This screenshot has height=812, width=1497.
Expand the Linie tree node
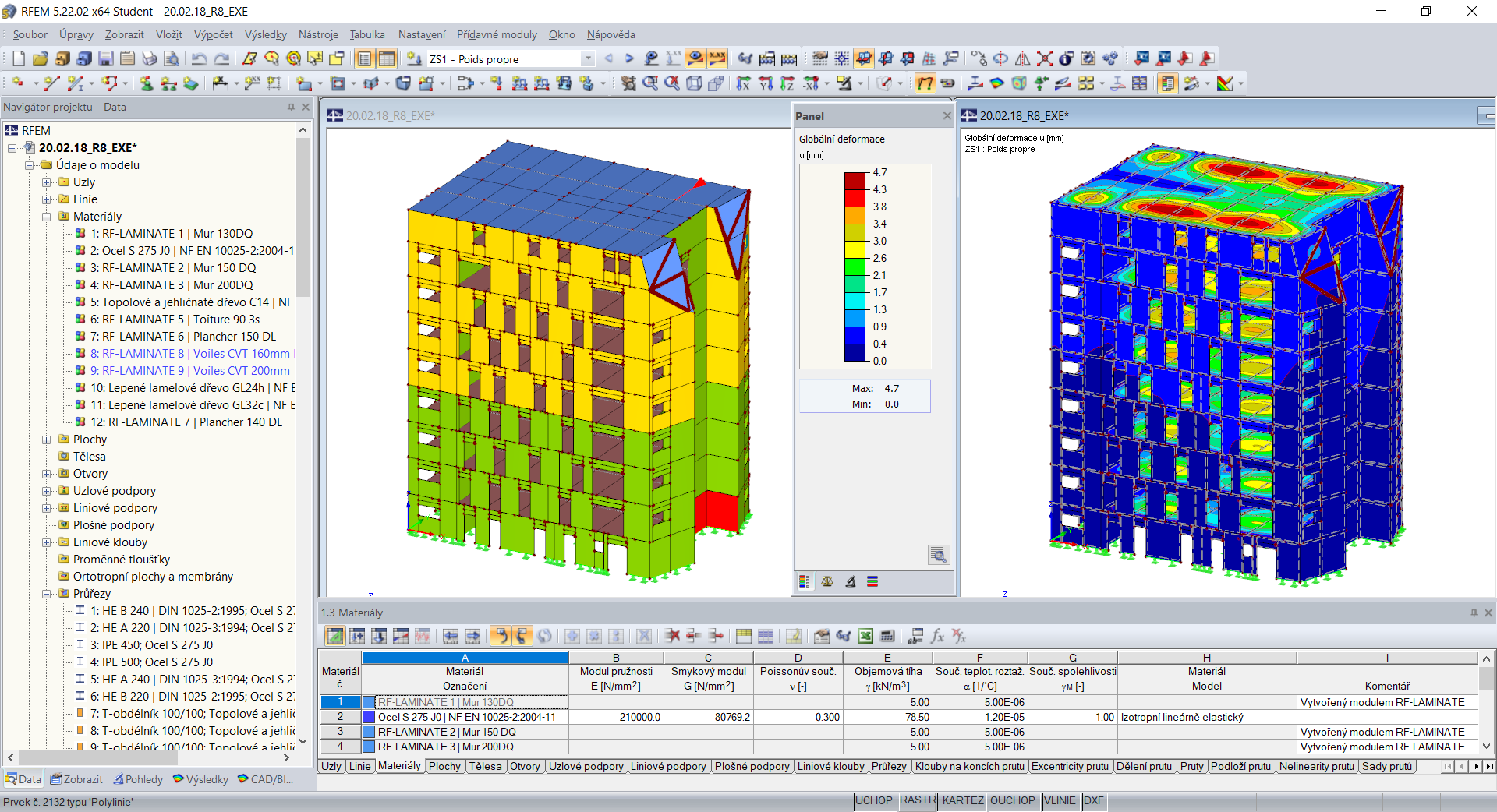[47, 199]
